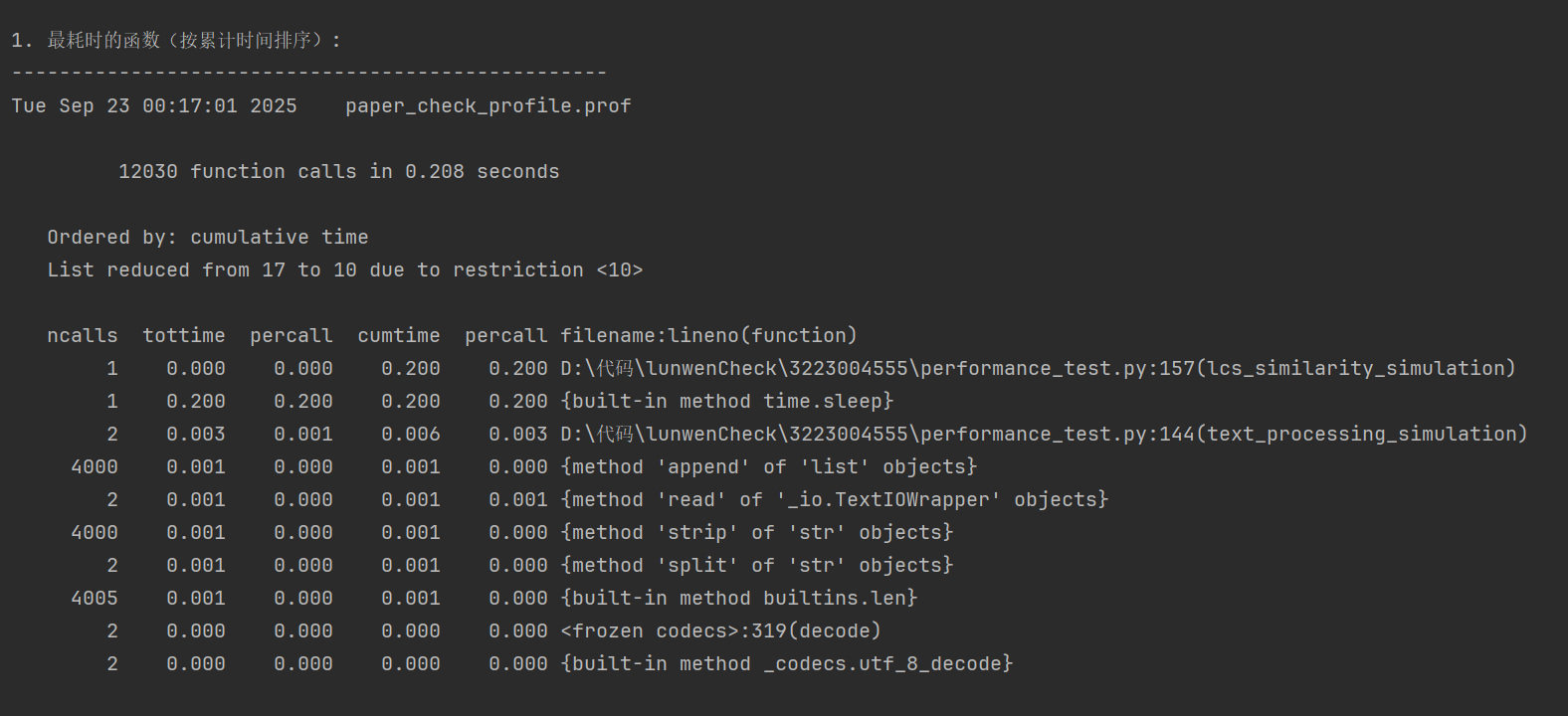This screenshot has width=1568, height=716.
Task: Click the 'List reduced from 17 to 10' line
Action: (x=344, y=270)
